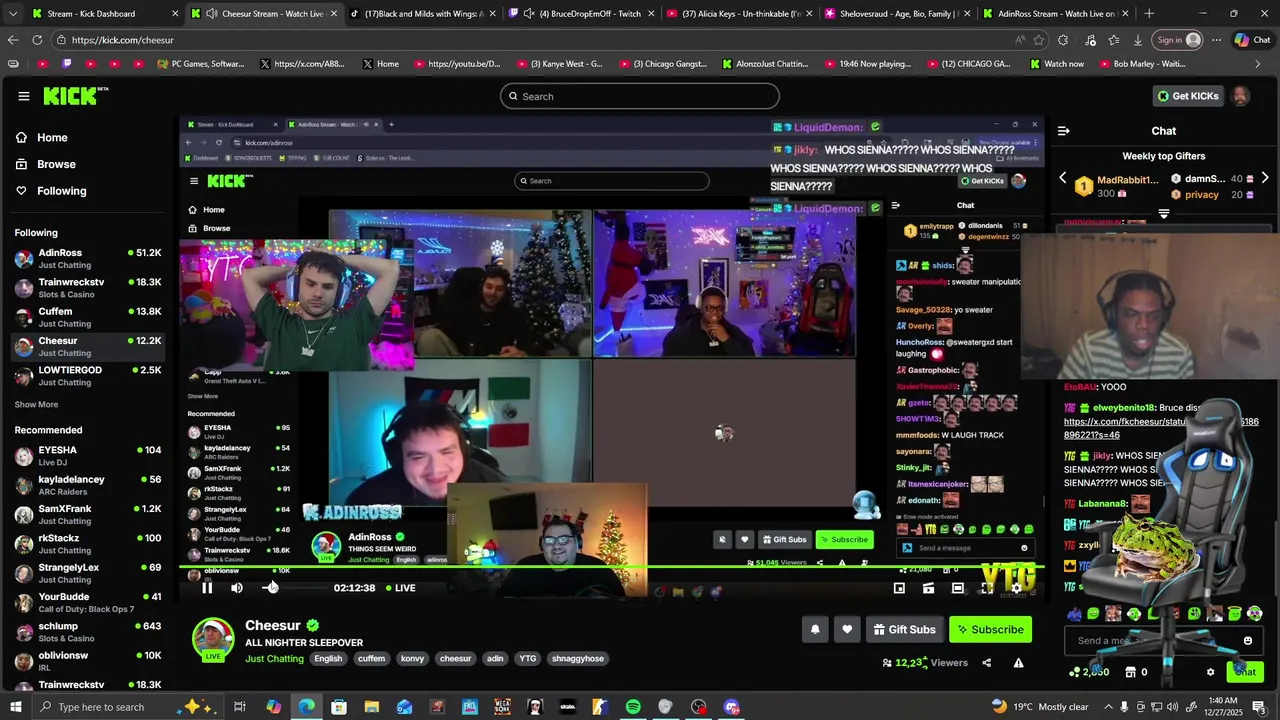The image size is (1280, 720).
Task: Open the Windows Start menu
Action: coord(16,707)
